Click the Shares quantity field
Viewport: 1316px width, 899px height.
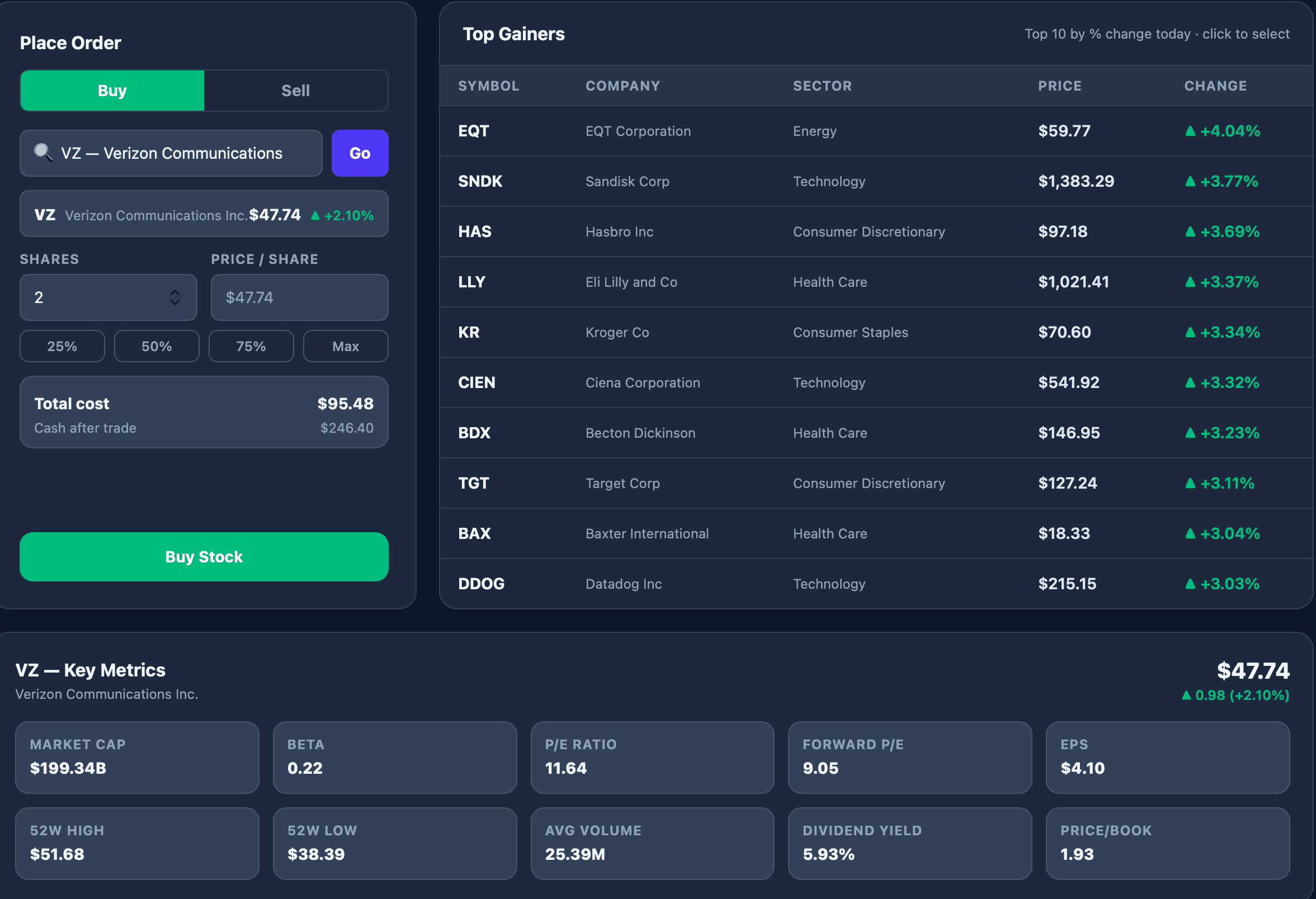[108, 298]
